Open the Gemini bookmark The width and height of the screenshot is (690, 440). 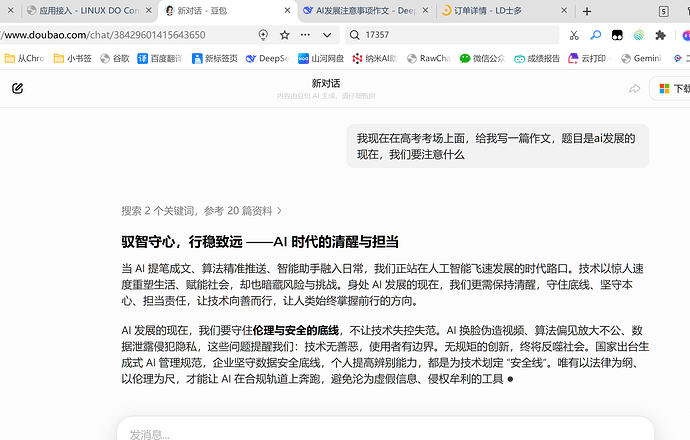(641, 58)
